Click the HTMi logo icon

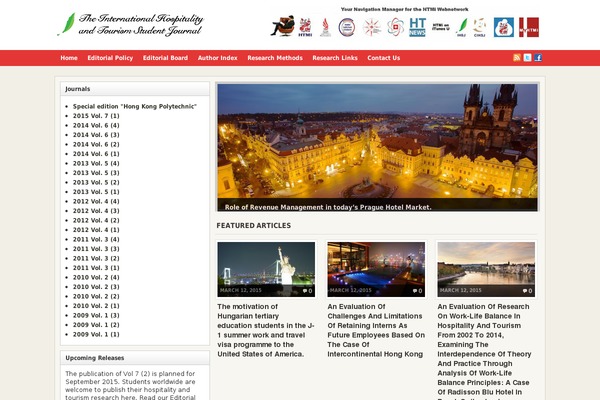[x=305, y=27]
